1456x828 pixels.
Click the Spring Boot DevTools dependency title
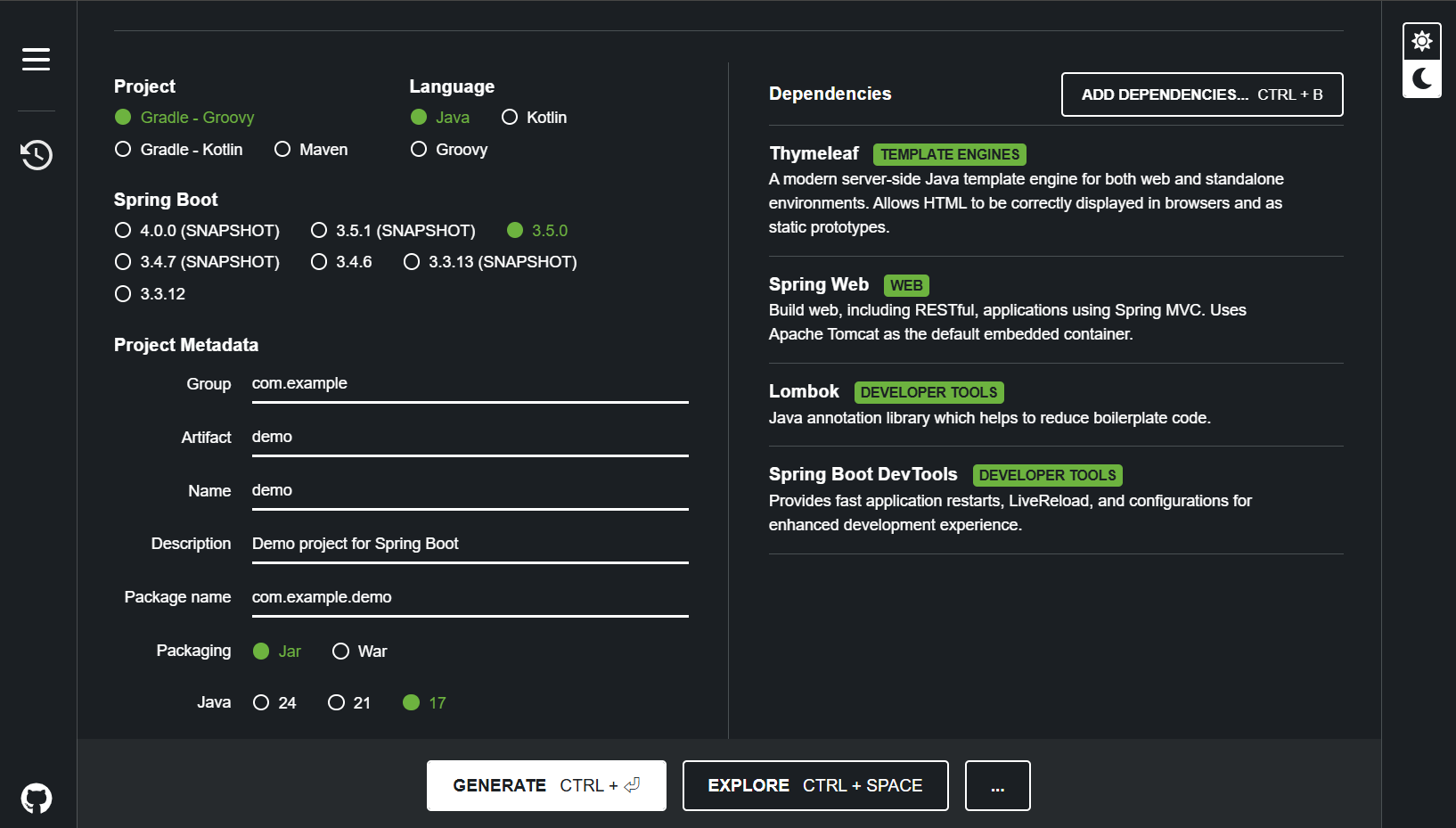(x=863, y=474)
